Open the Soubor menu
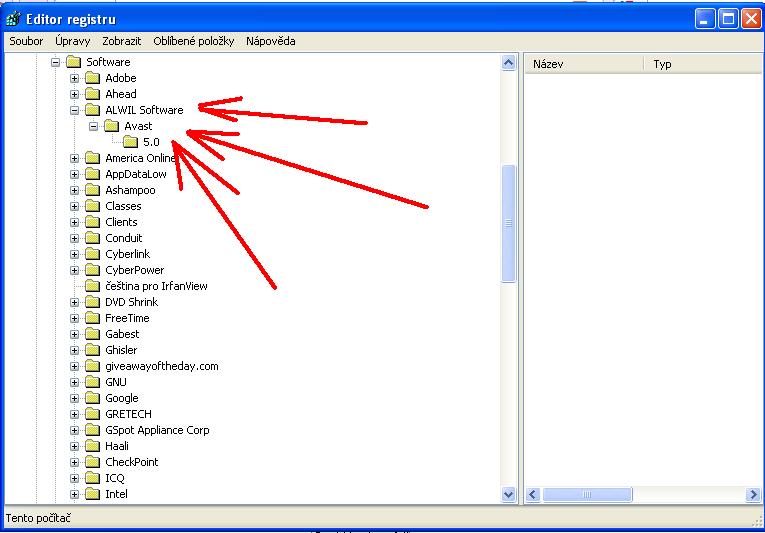765x533 pixels. pos(26,41)
